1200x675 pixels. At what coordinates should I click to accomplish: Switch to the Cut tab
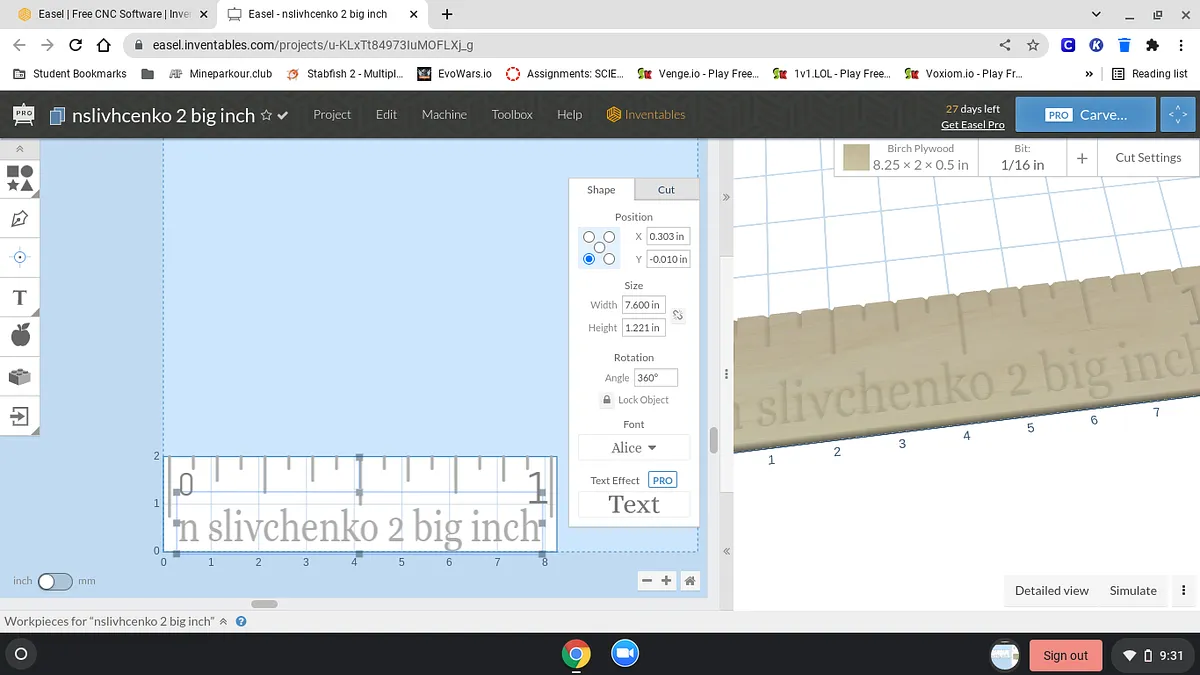[666, 190]
